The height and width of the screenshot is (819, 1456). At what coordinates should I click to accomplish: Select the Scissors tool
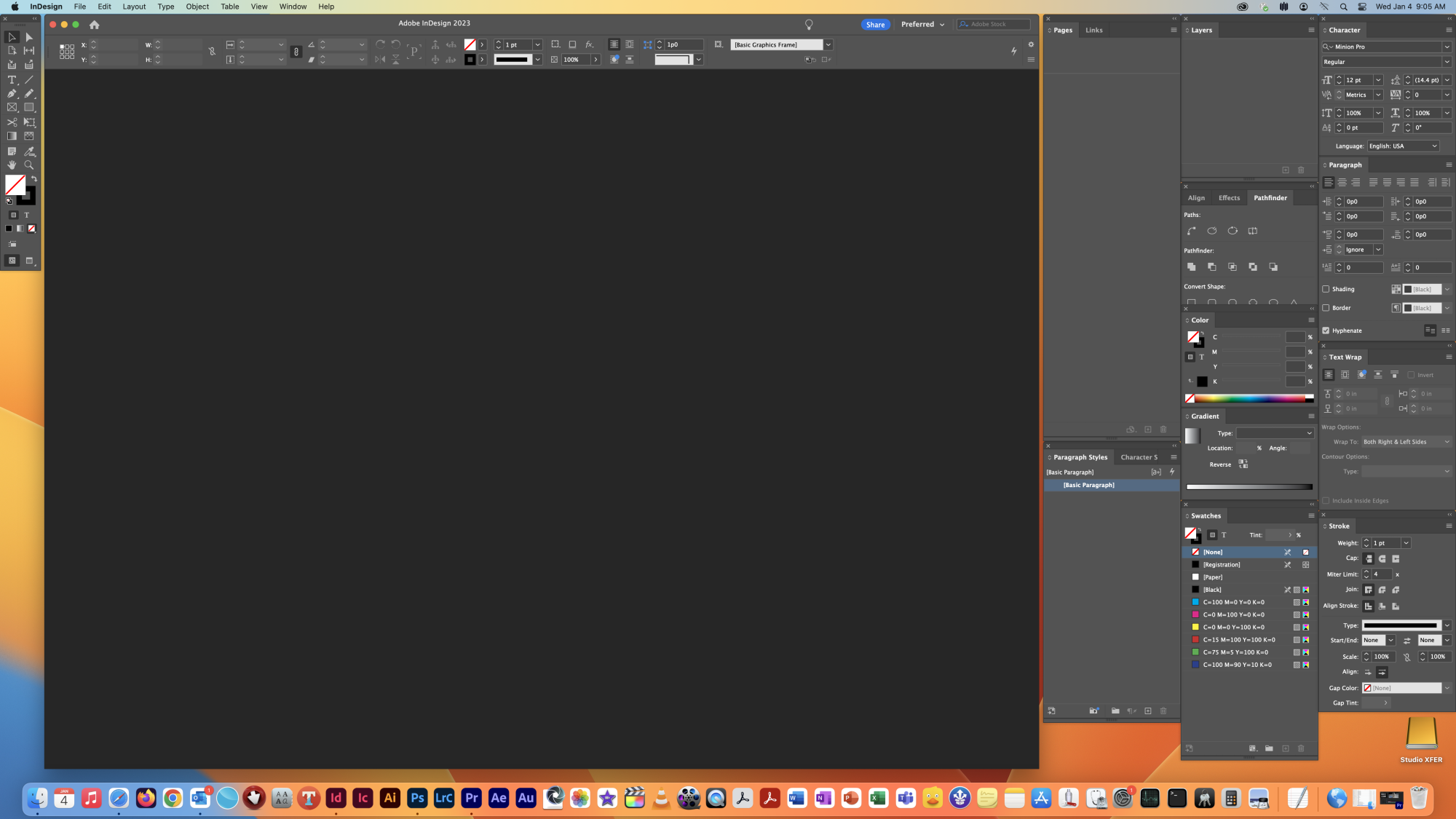(12, 122)
